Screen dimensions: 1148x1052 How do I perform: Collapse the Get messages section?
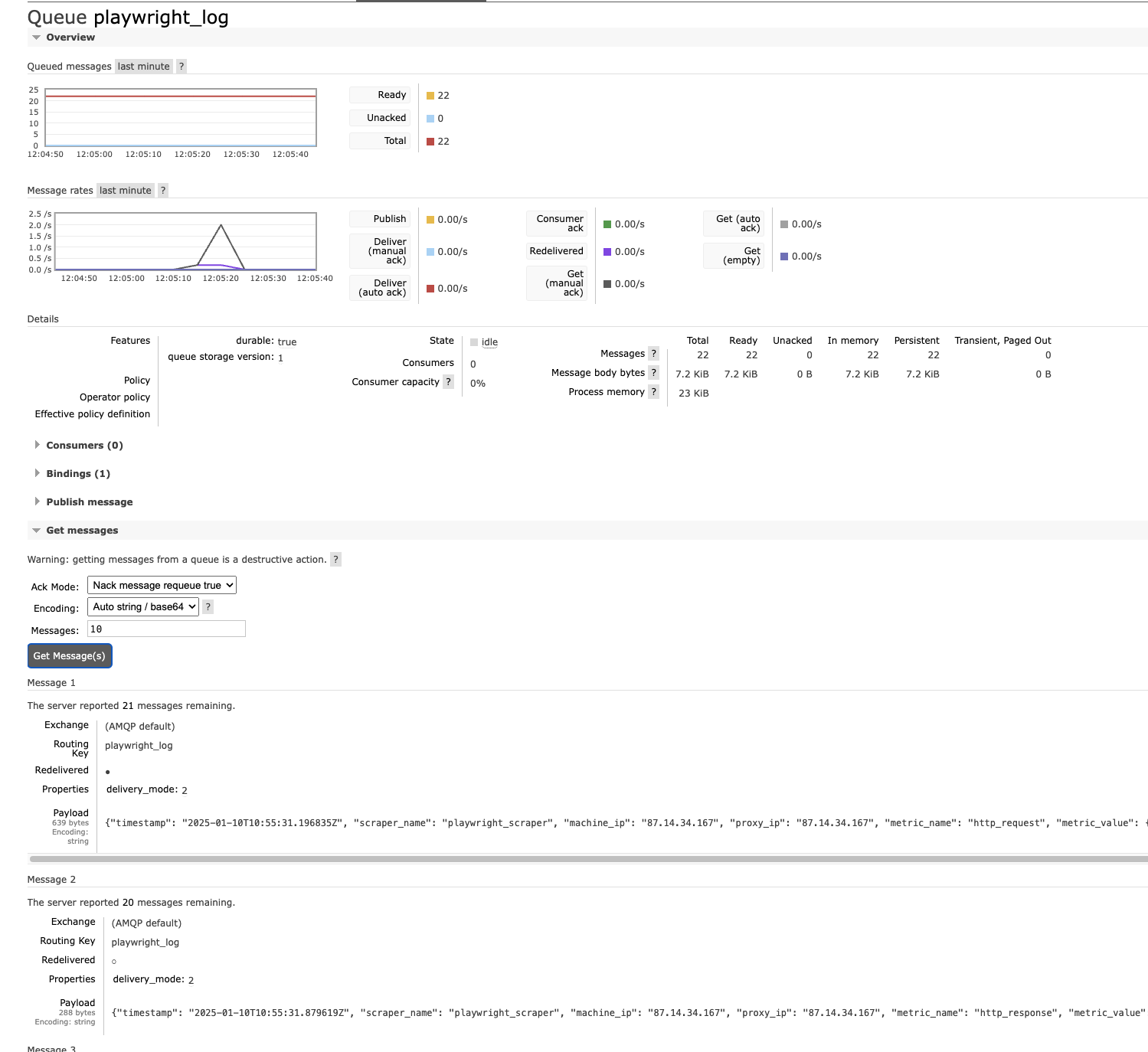point(81,531)
